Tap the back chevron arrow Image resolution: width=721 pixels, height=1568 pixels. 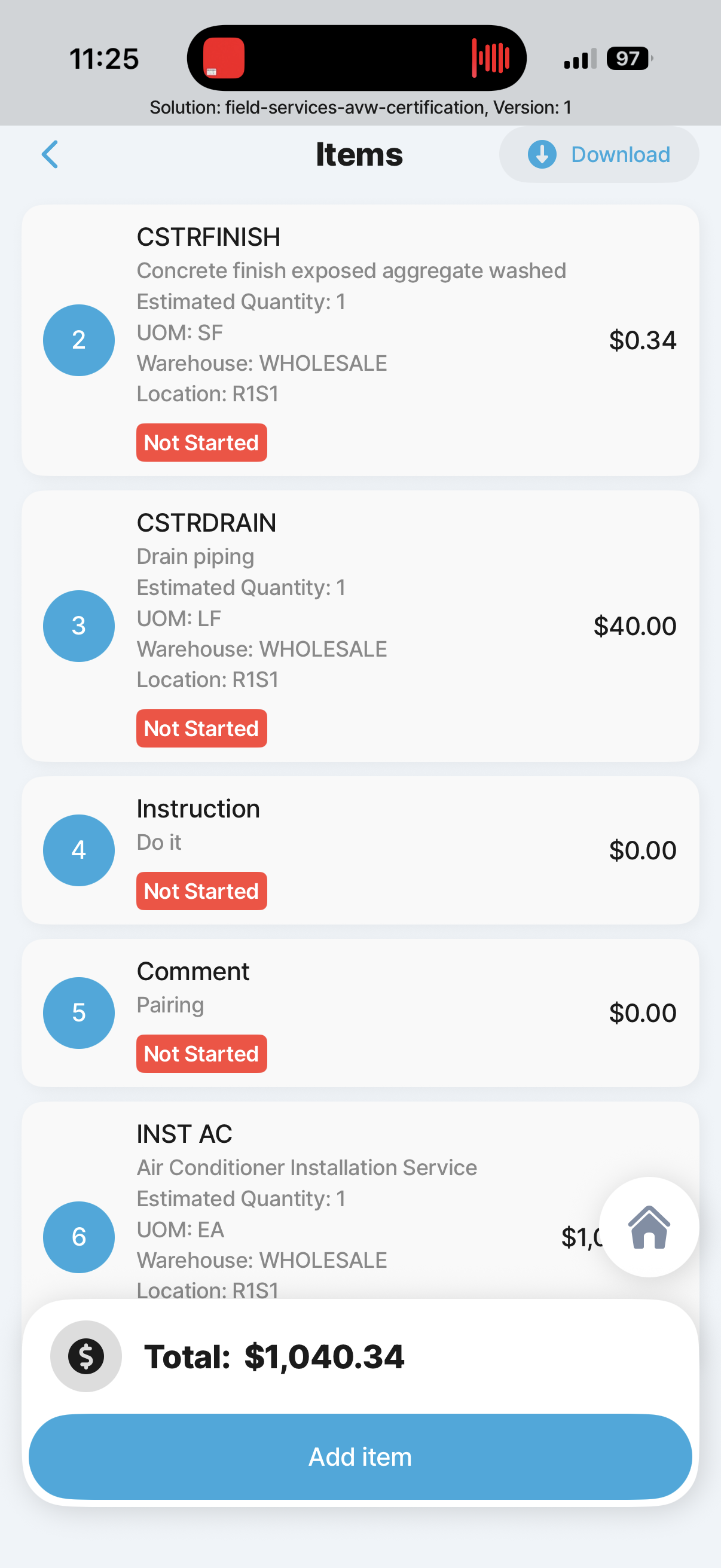[x=50, y=155]
